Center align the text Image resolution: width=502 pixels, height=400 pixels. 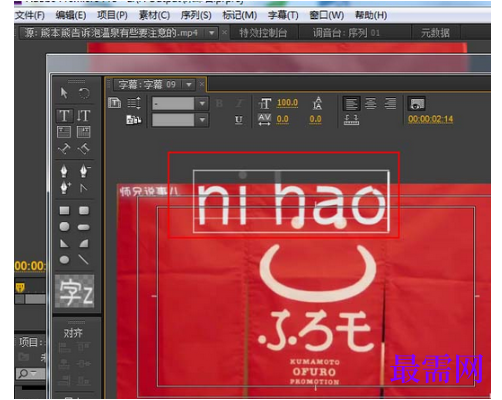(371, 104)
